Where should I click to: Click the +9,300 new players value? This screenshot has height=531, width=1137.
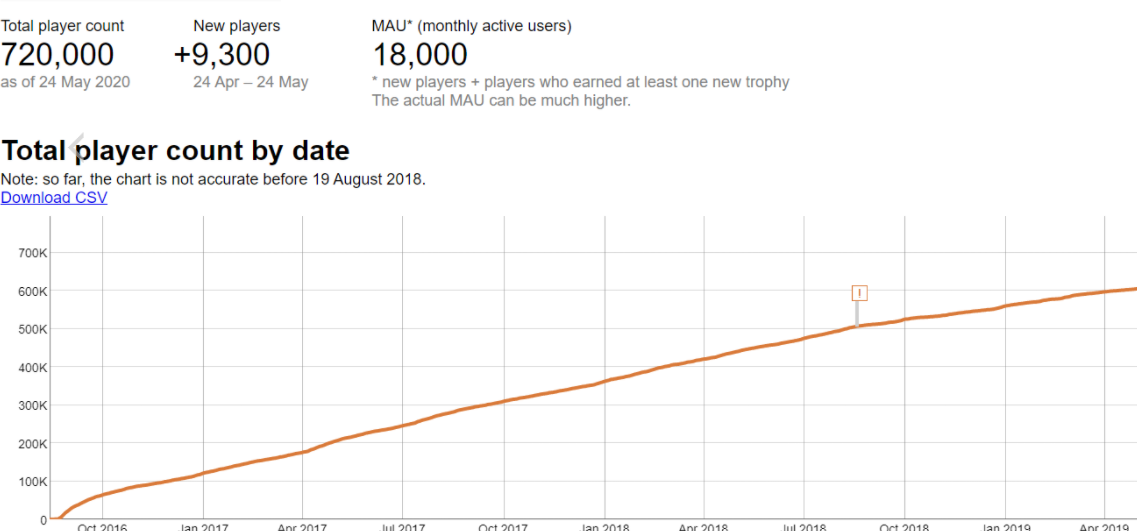pyautogui.click(x=222, y=55)
